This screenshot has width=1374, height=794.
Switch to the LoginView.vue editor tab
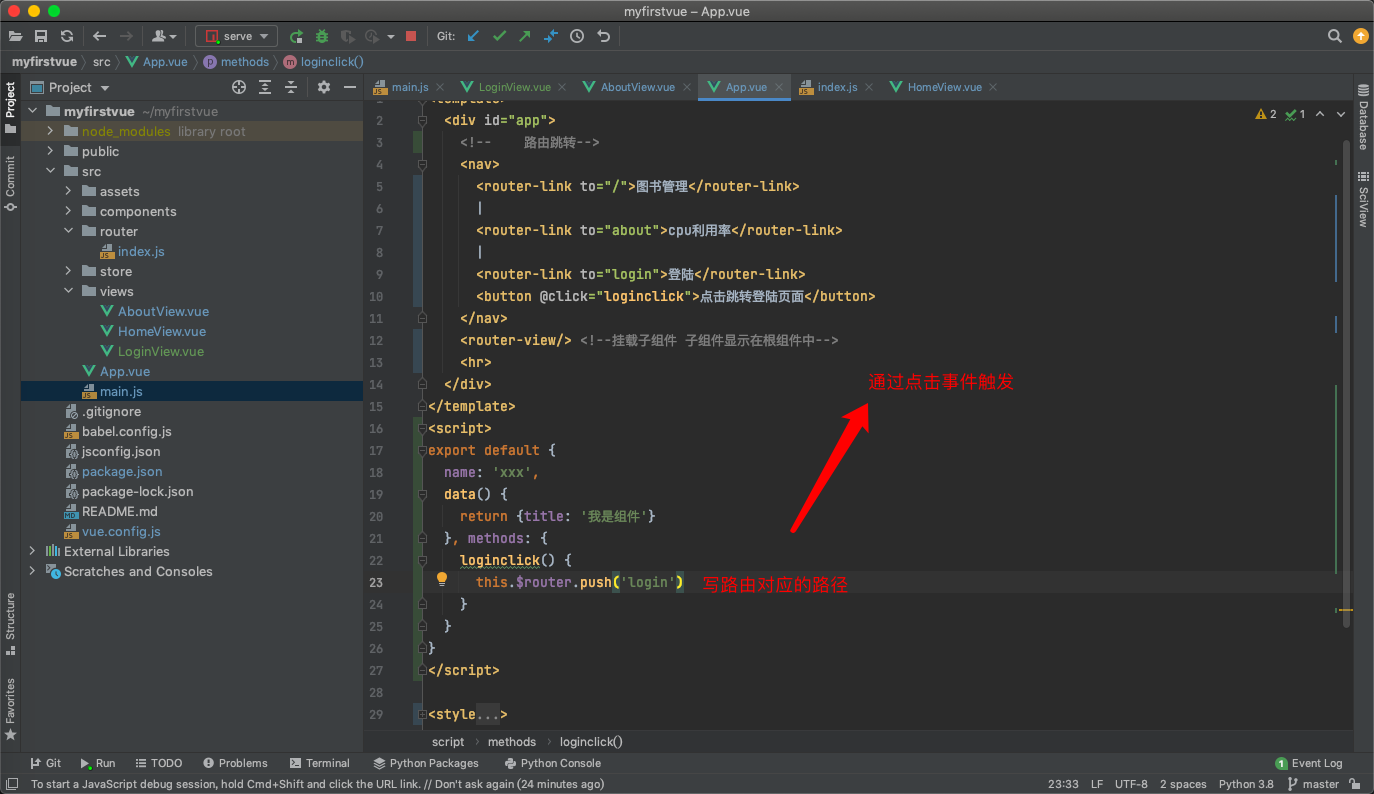pos(514,87)
